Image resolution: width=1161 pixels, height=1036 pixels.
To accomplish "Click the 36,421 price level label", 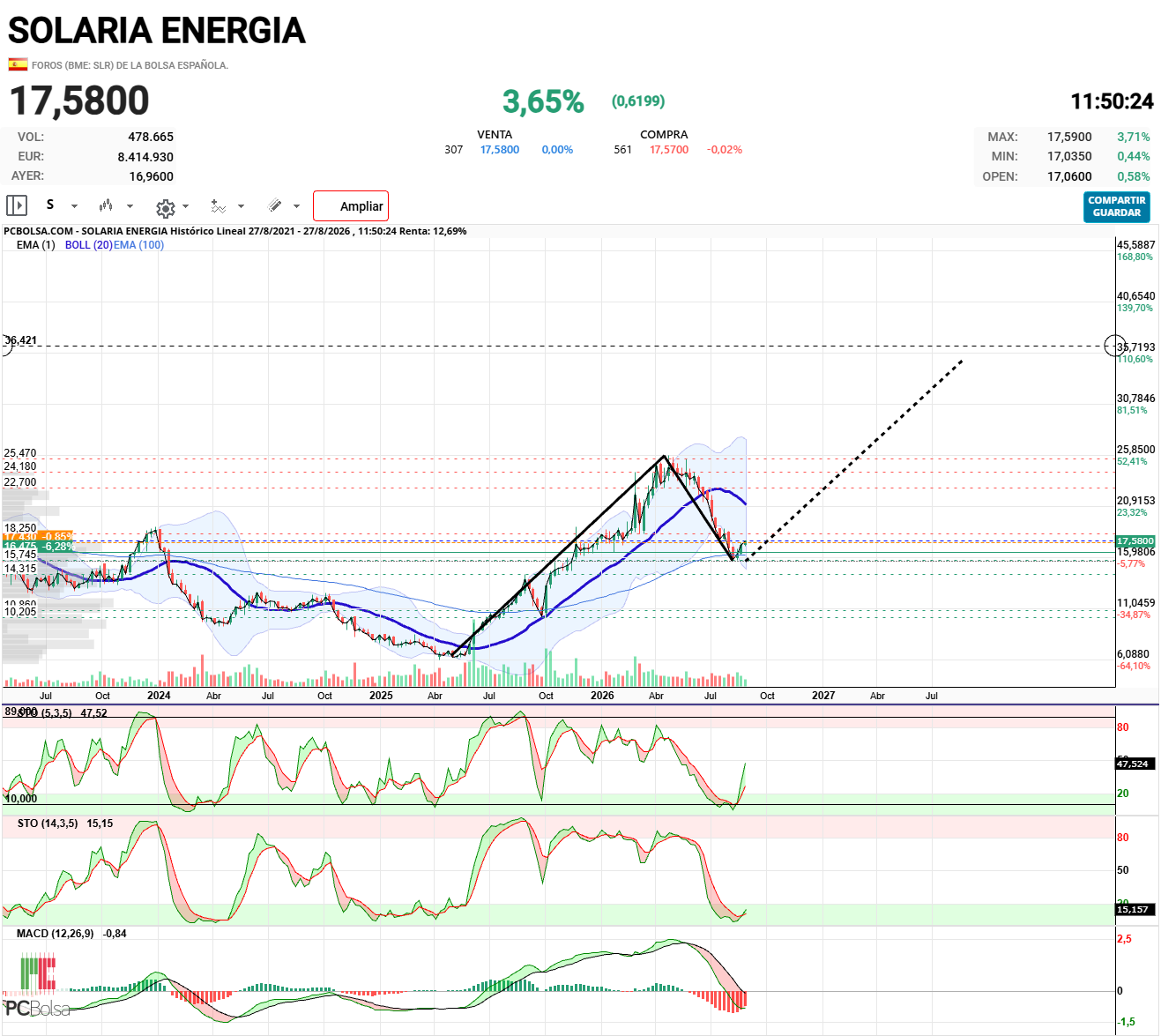I will pos(21,340).
